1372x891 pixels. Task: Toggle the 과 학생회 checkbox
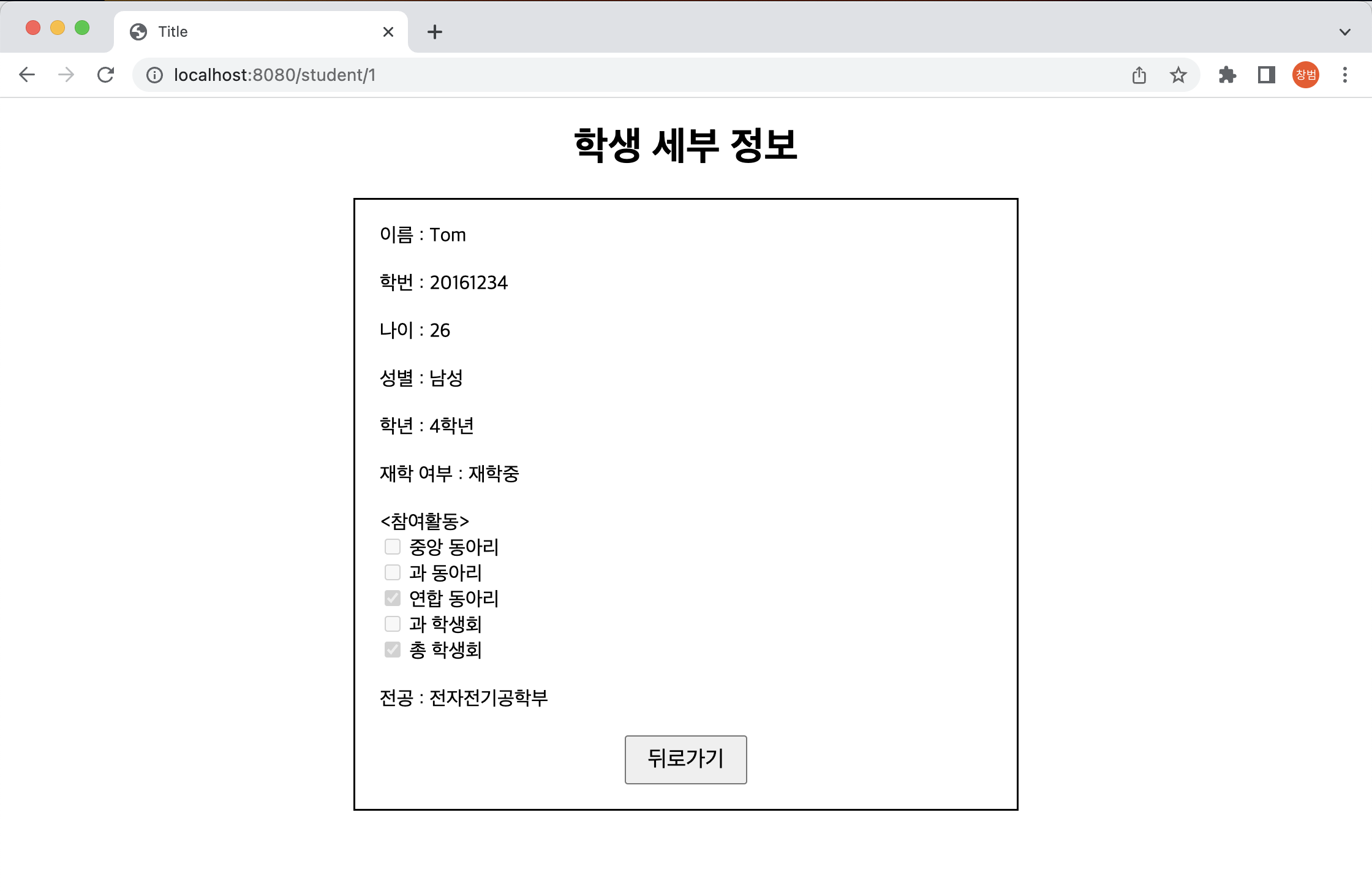pos(393,623)
